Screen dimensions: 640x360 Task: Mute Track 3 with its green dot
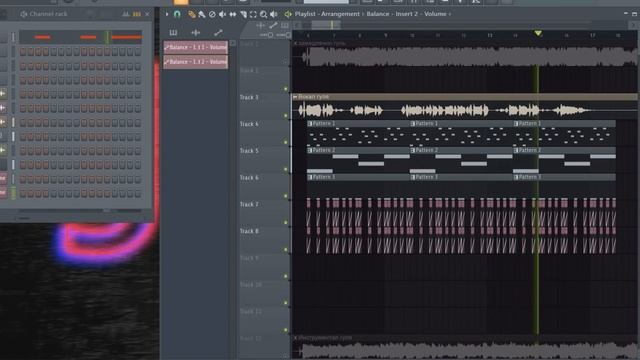point(286,116)
